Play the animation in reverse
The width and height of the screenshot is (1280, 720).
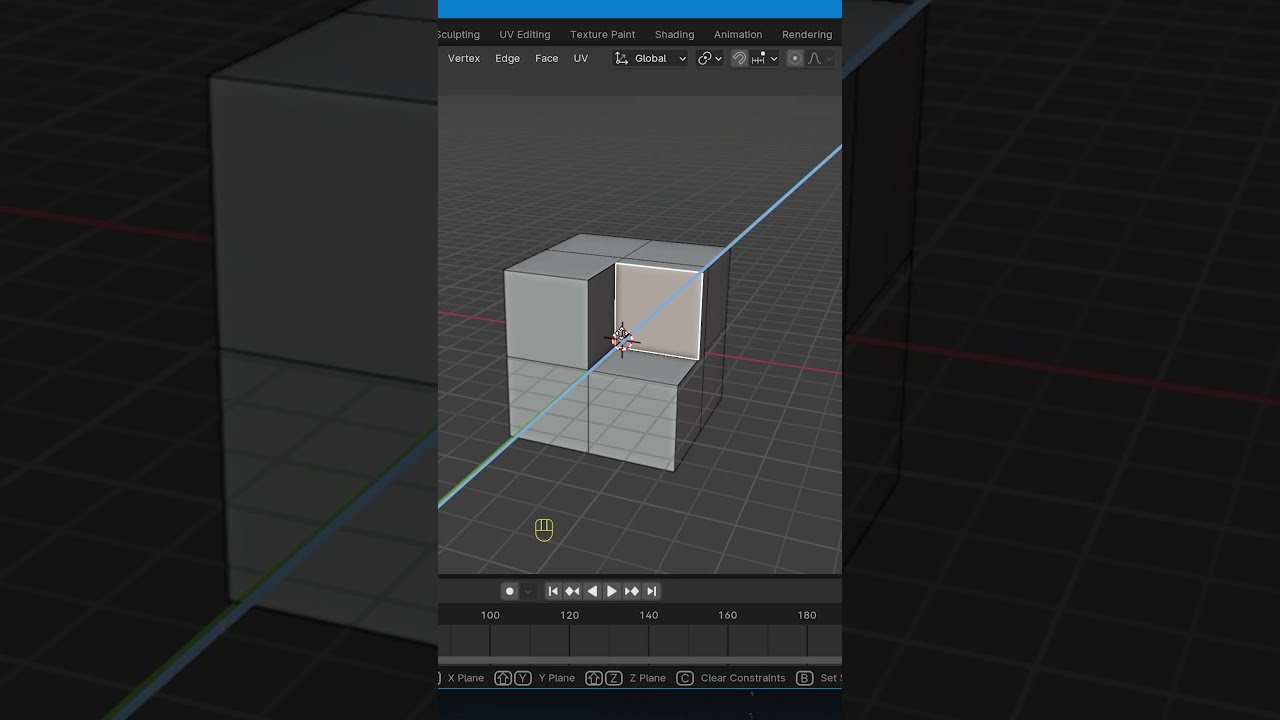click(592, 591)
